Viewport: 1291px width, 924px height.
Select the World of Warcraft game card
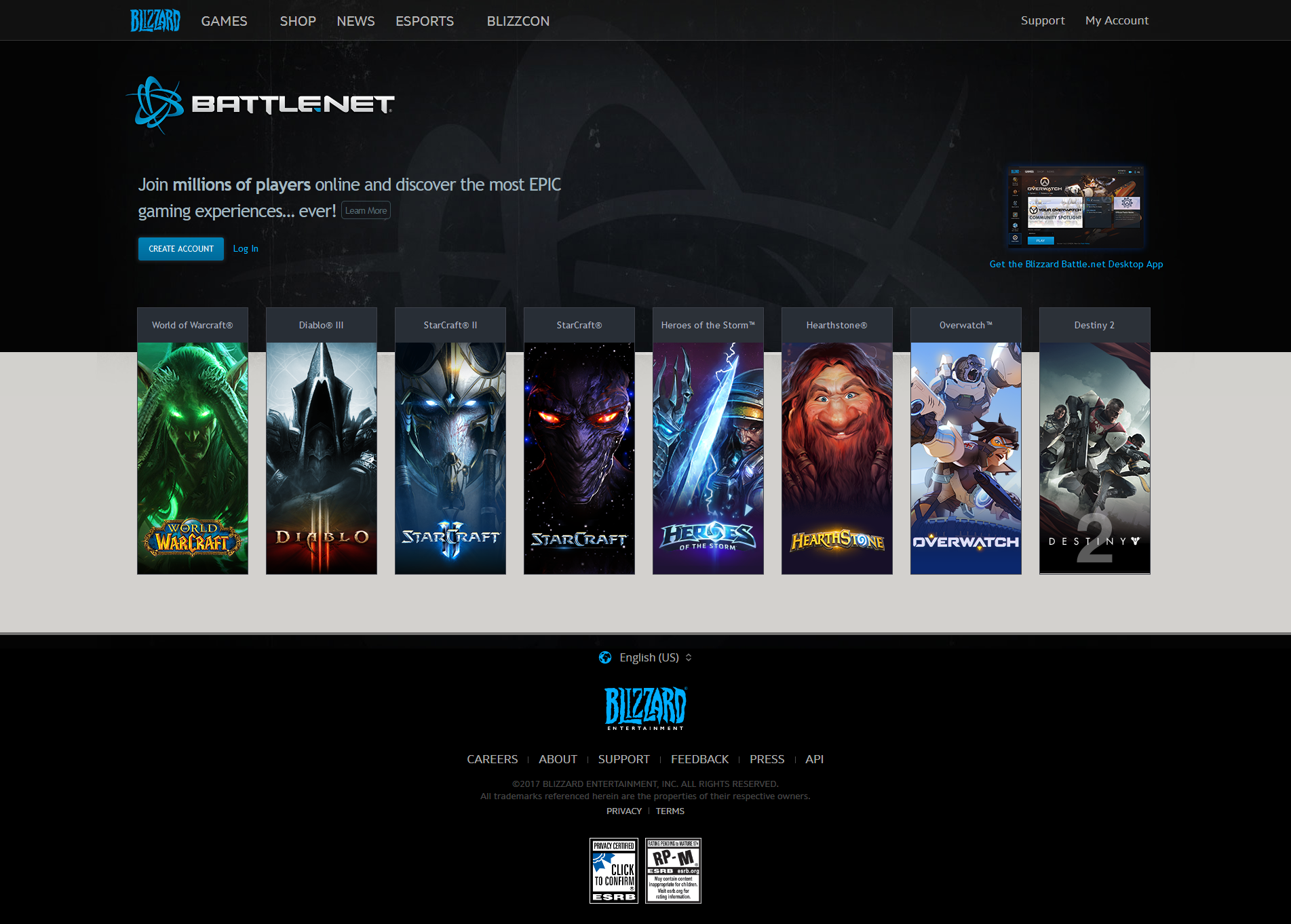pos(193,441)
